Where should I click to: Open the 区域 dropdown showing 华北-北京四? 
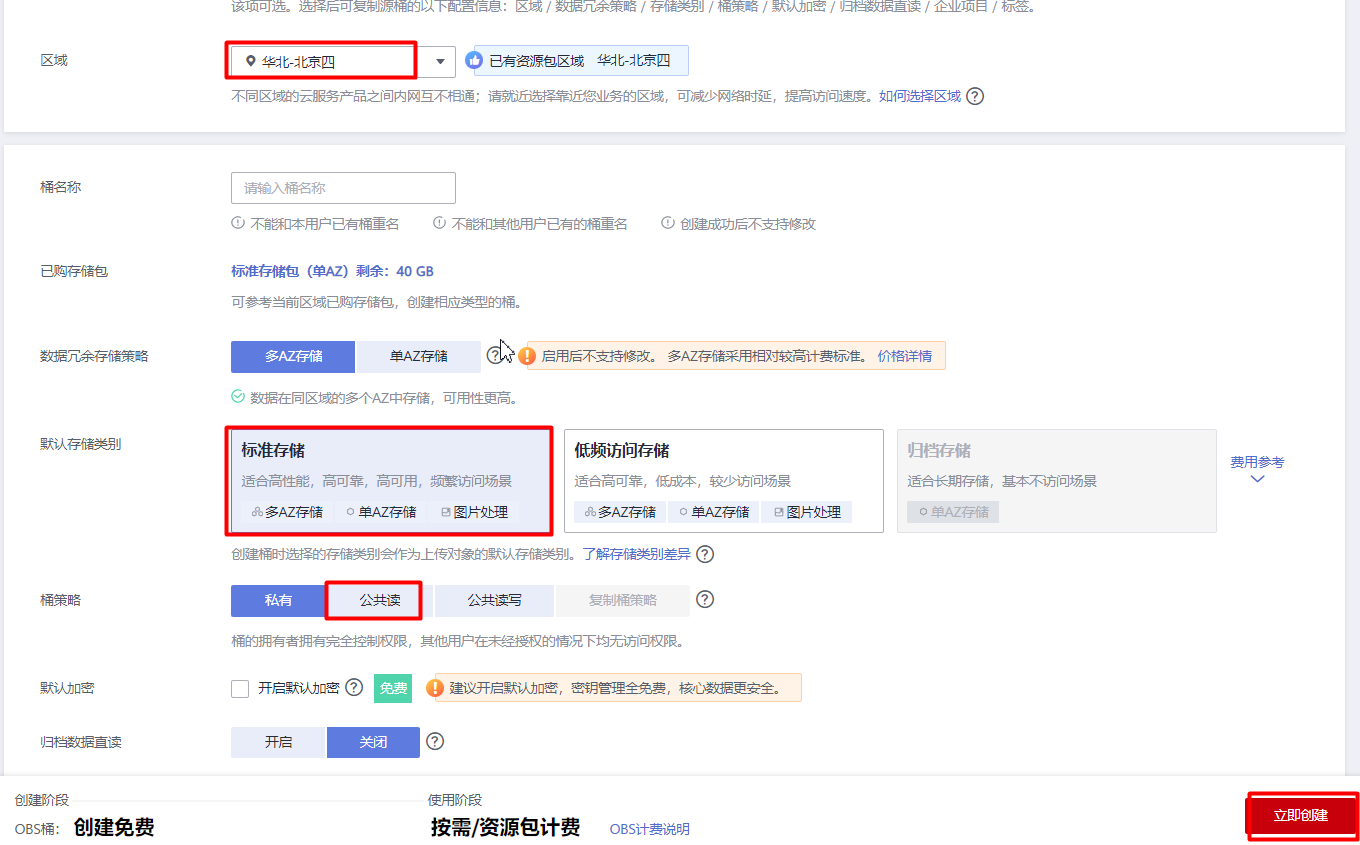coord(343,62)
